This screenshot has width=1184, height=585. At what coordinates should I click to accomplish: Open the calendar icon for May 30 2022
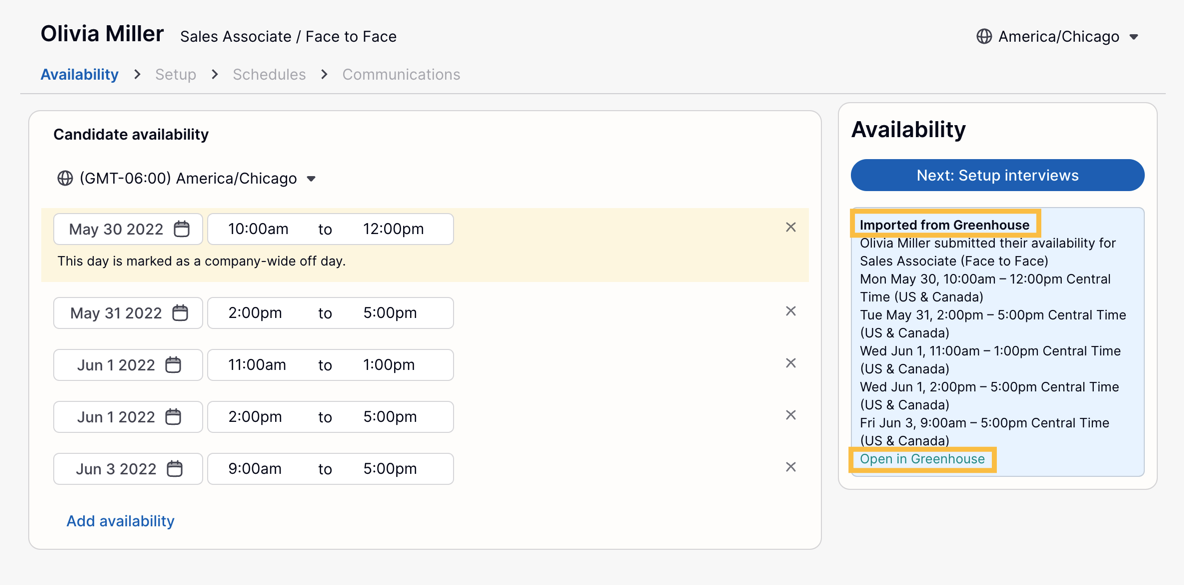point(181,229)
